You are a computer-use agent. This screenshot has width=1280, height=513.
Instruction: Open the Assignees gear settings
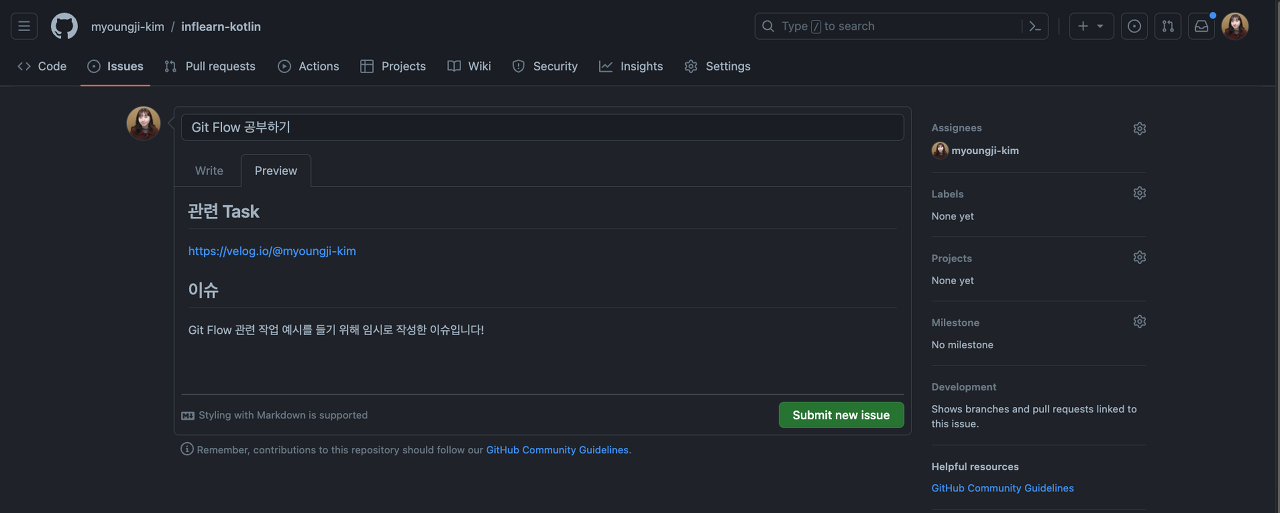[x=1139, y=128]
